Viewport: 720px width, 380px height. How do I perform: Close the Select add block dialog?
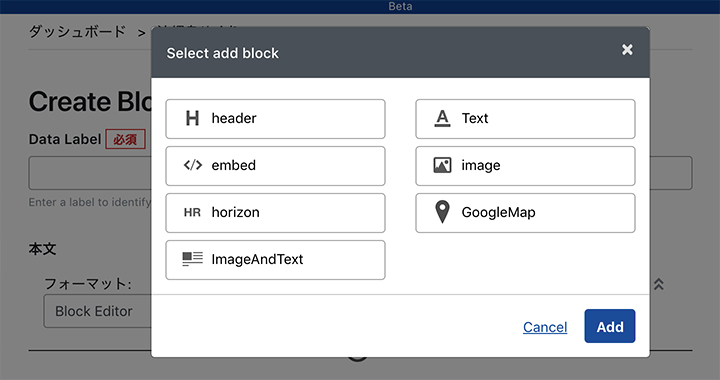(x=627, y=50)
